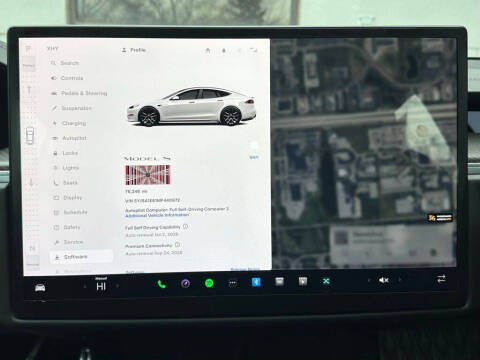Screen dimensions: 480x360
Task: Tap the car top-view icon on gear strip
Action: point(30,136)
